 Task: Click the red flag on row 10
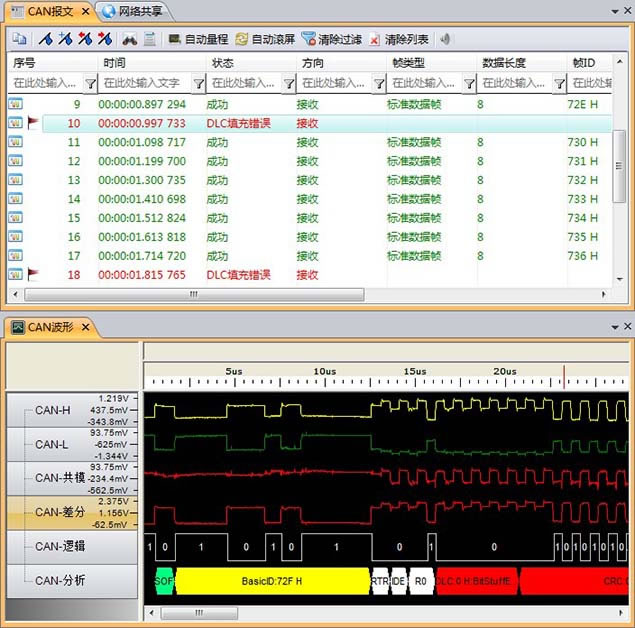coord(34,123)
